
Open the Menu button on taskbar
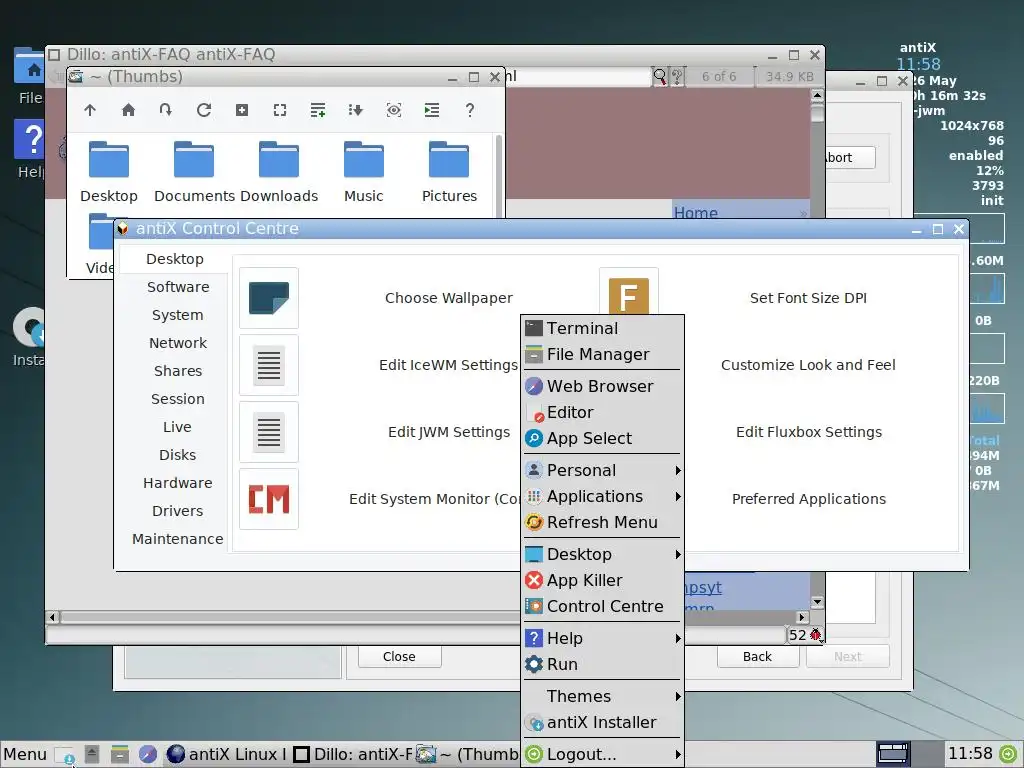point(25,755)
